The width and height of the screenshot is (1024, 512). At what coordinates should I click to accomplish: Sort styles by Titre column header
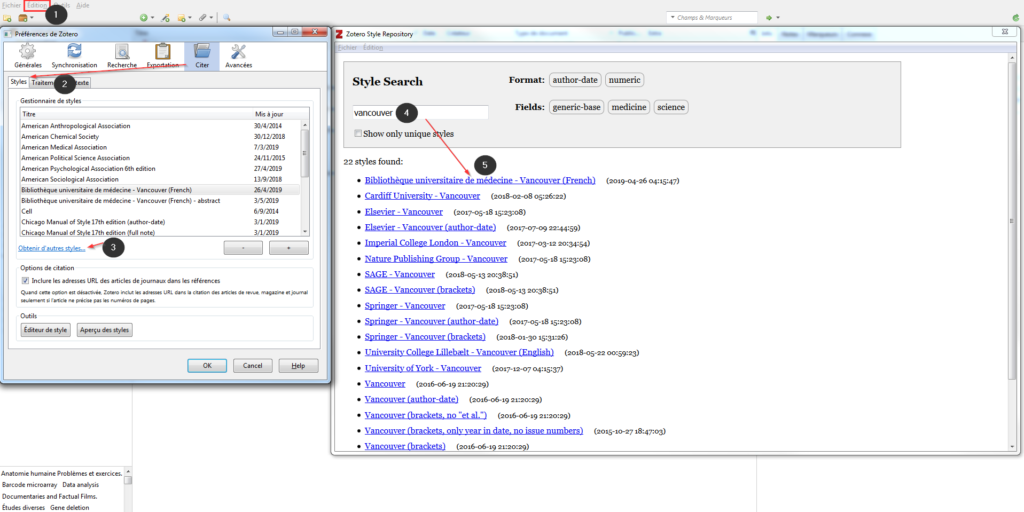pyautogui.click(x=136, y=114)
